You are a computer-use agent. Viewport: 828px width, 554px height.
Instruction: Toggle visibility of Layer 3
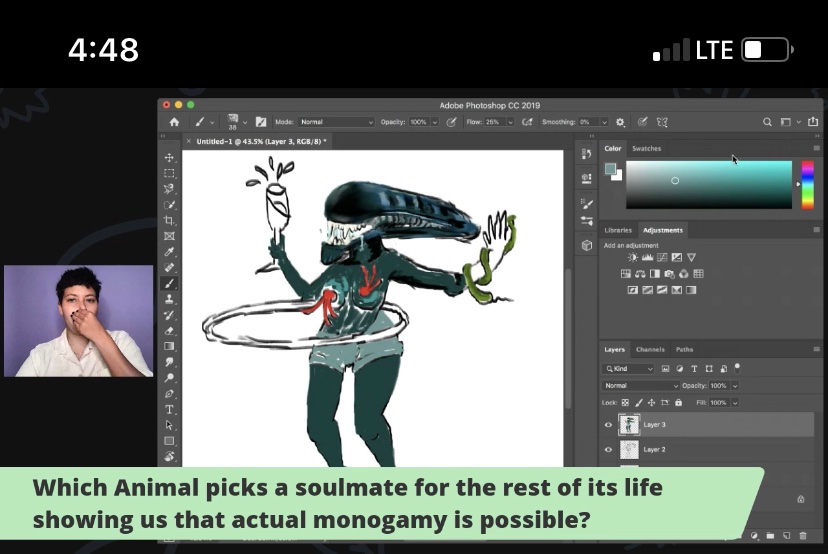click(x=608, y=425)
